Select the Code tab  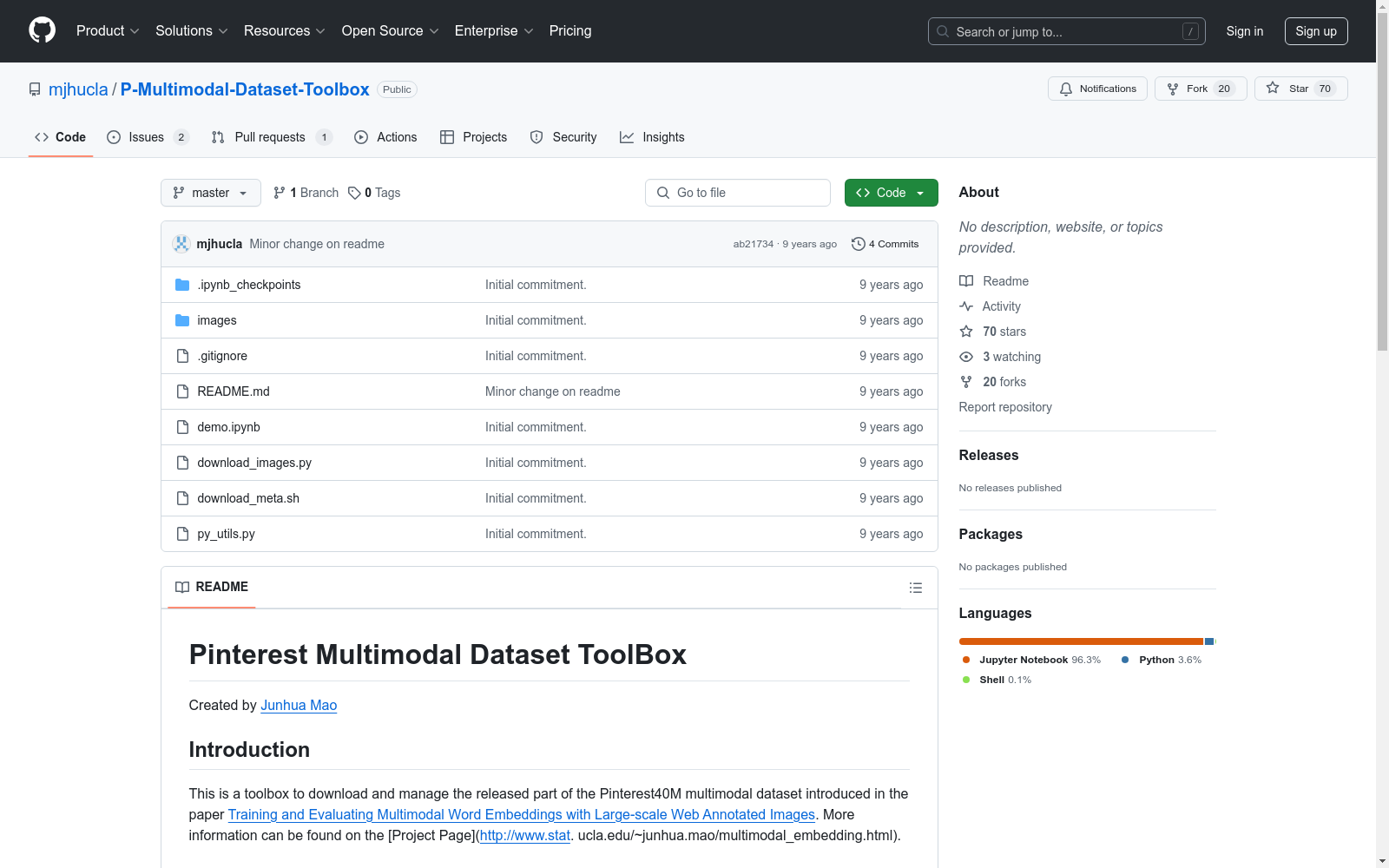tap(61, 137)
